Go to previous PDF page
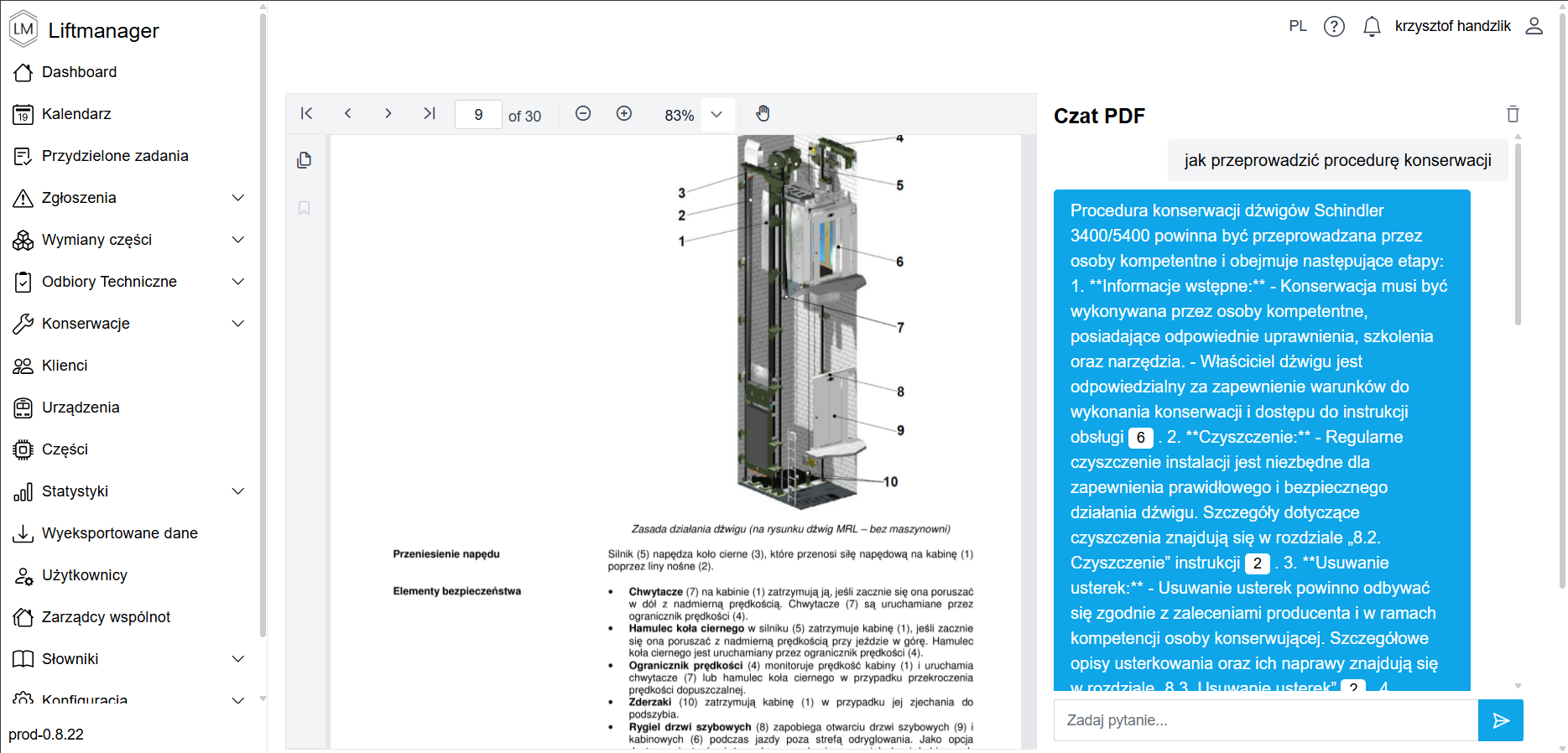The height and width of the screenshot is (753, 1568). tap(347, 114)
